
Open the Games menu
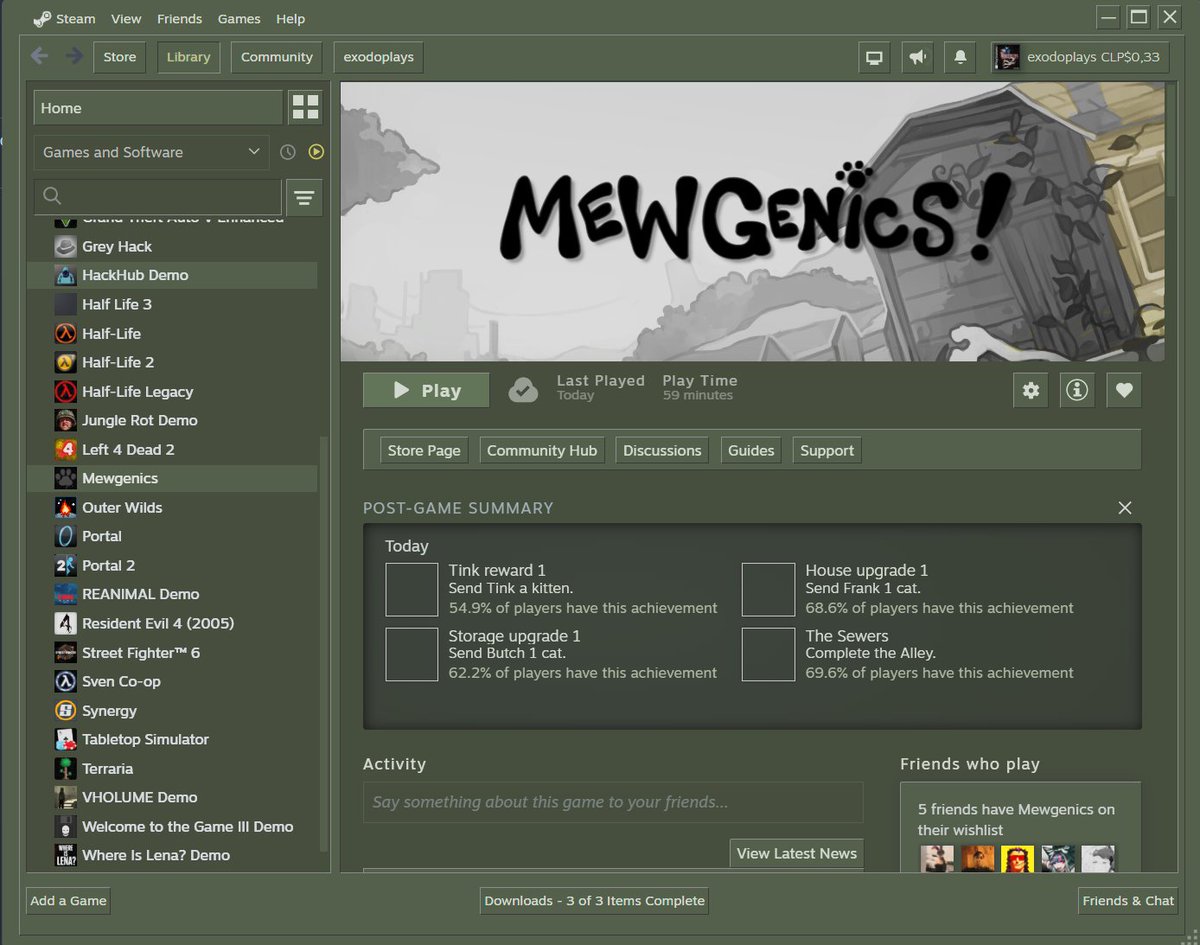[x=239, y=19]
